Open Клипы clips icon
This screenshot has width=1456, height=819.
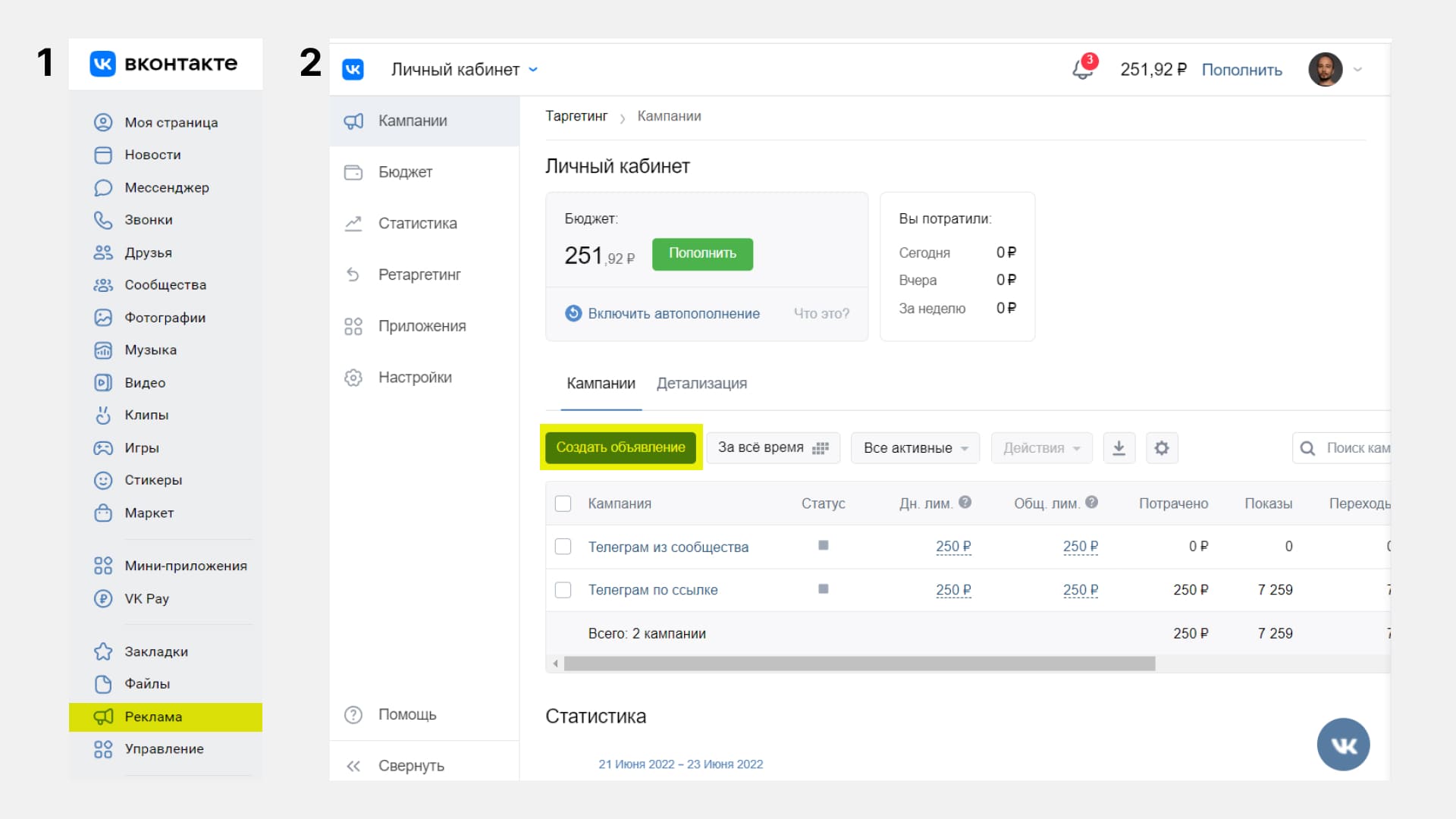click(103, 415)
